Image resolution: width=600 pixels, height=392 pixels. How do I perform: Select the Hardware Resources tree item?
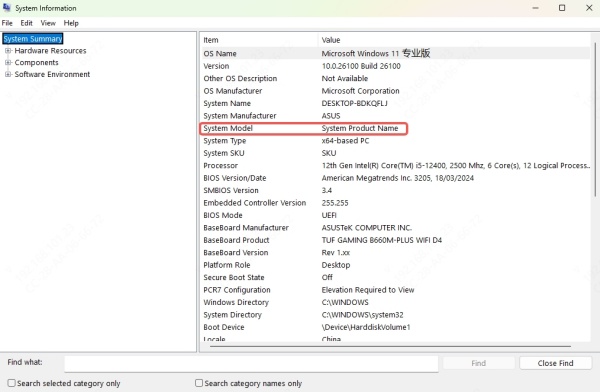click(50, 51)
